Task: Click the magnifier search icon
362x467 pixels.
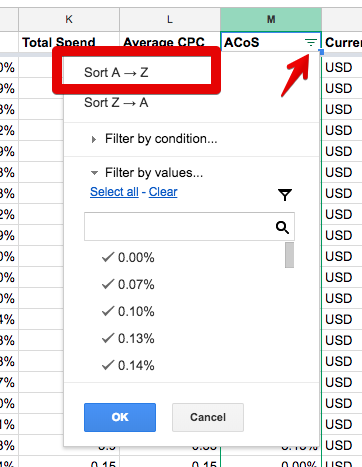Action: (282, 227)
